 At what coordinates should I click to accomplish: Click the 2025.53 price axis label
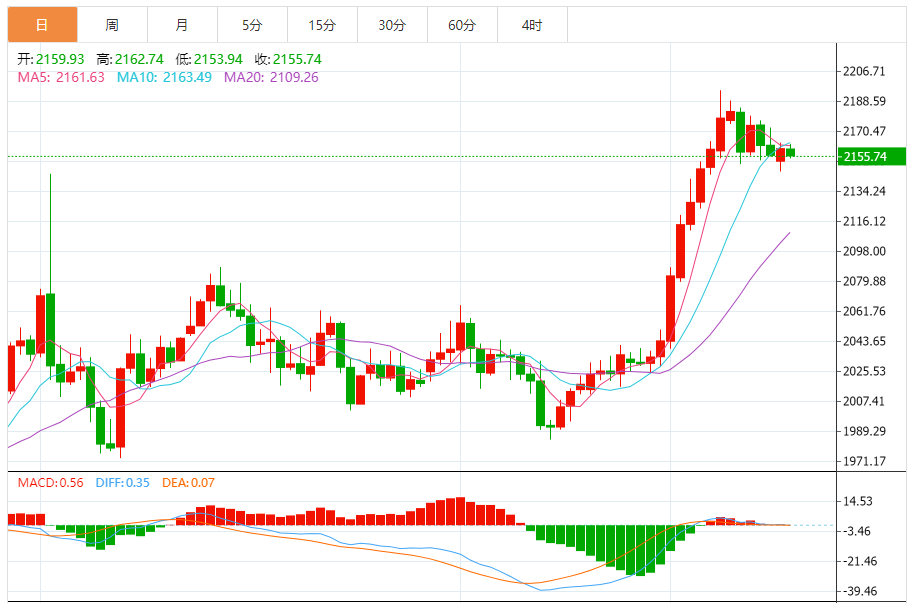tap(864, 371)
